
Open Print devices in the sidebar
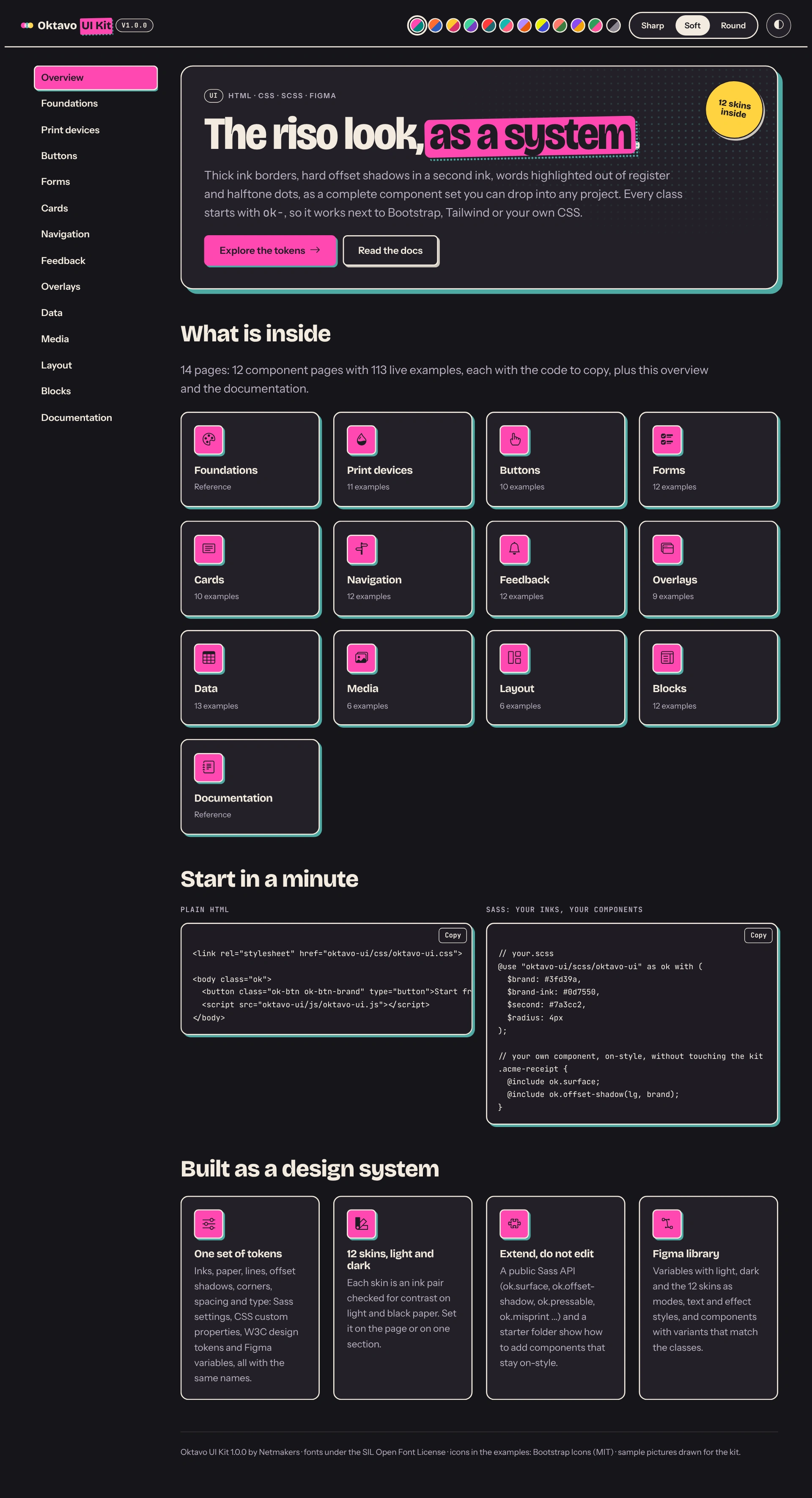96,130
